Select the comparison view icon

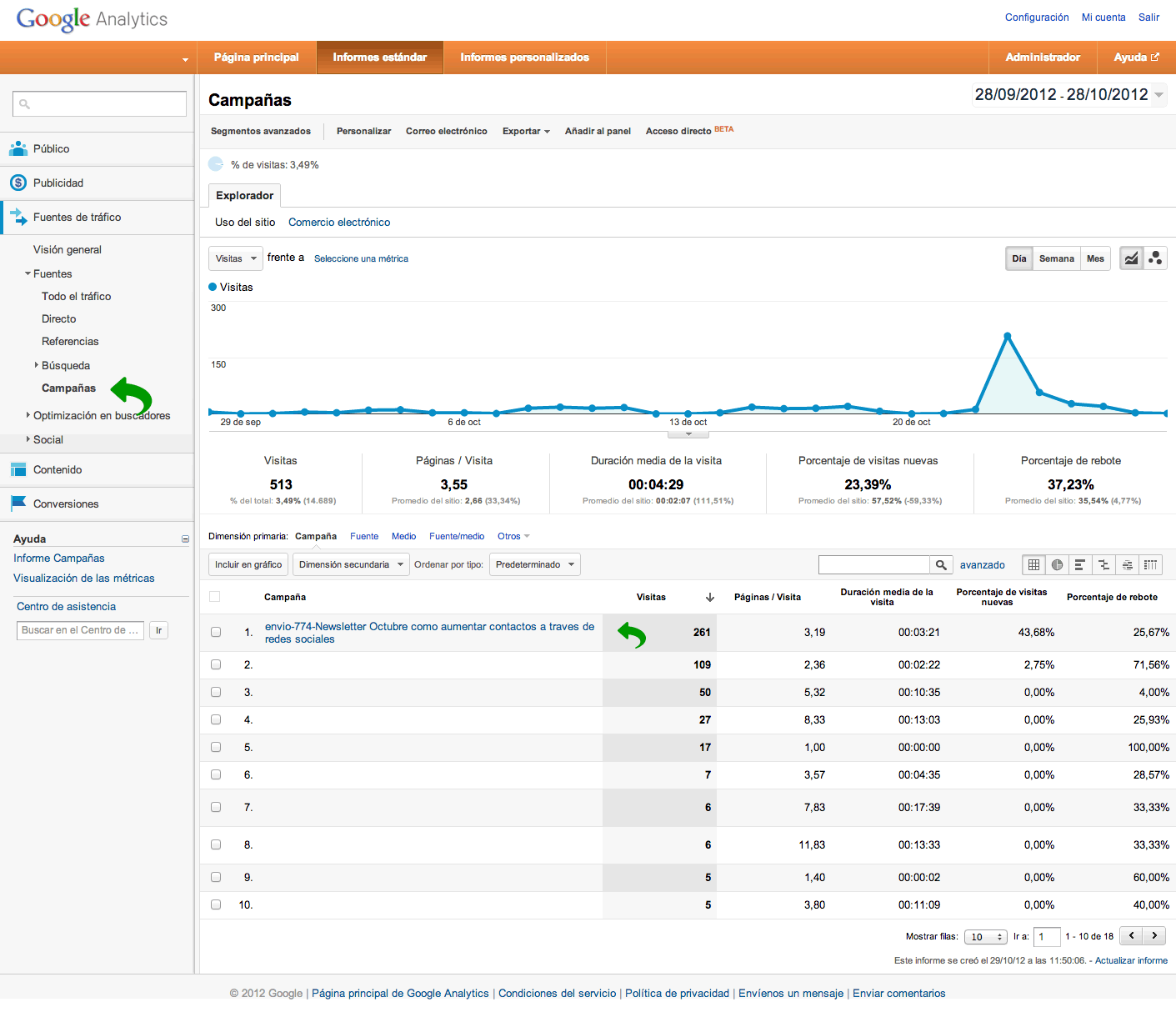(x=1103, y=565)
